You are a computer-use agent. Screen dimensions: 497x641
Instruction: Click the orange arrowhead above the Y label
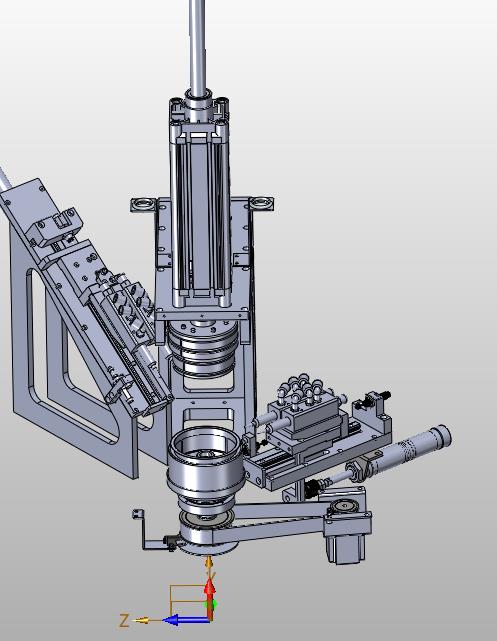click(209, 563)
